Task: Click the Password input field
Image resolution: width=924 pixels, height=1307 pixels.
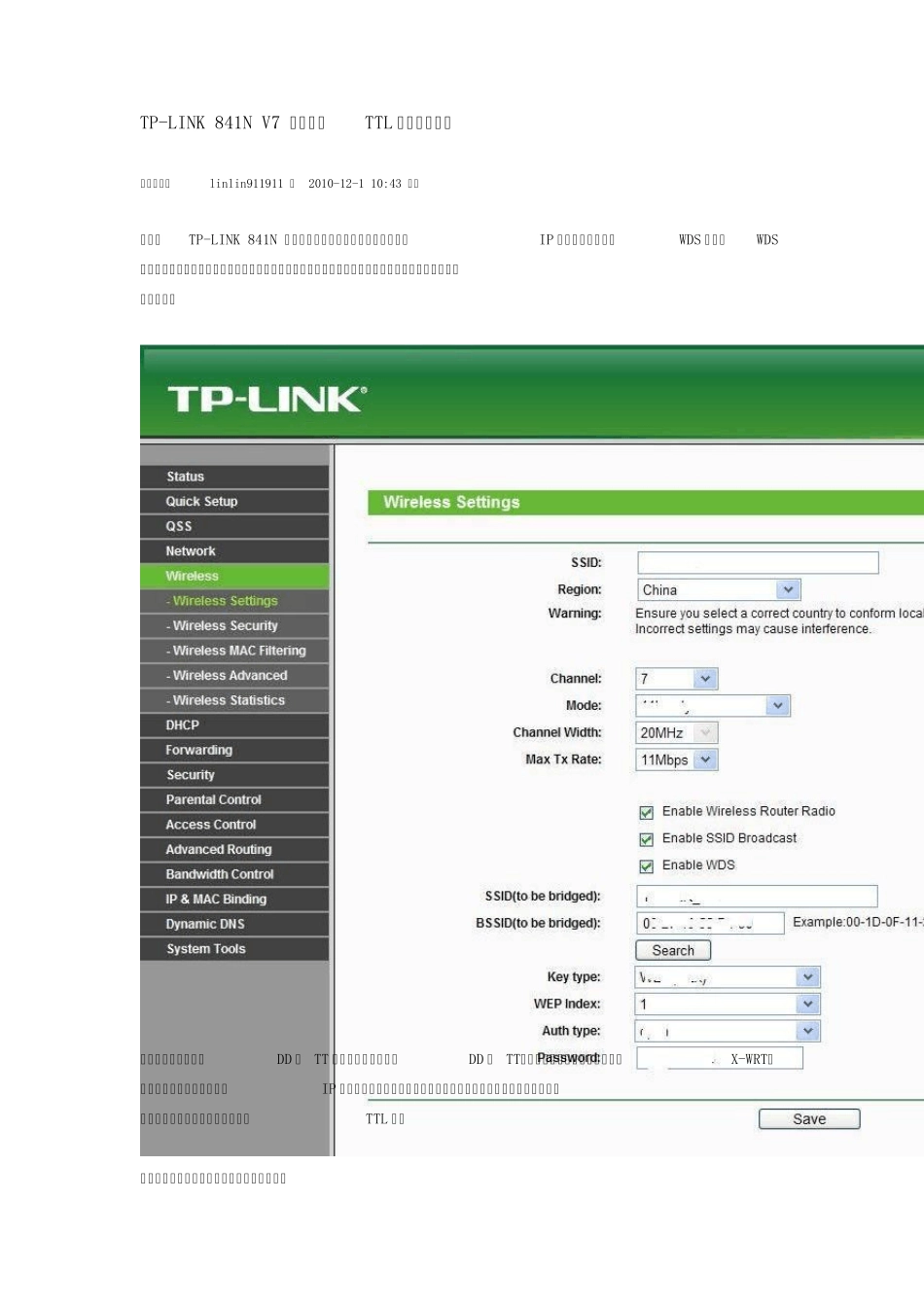Action: [720, 1058]
